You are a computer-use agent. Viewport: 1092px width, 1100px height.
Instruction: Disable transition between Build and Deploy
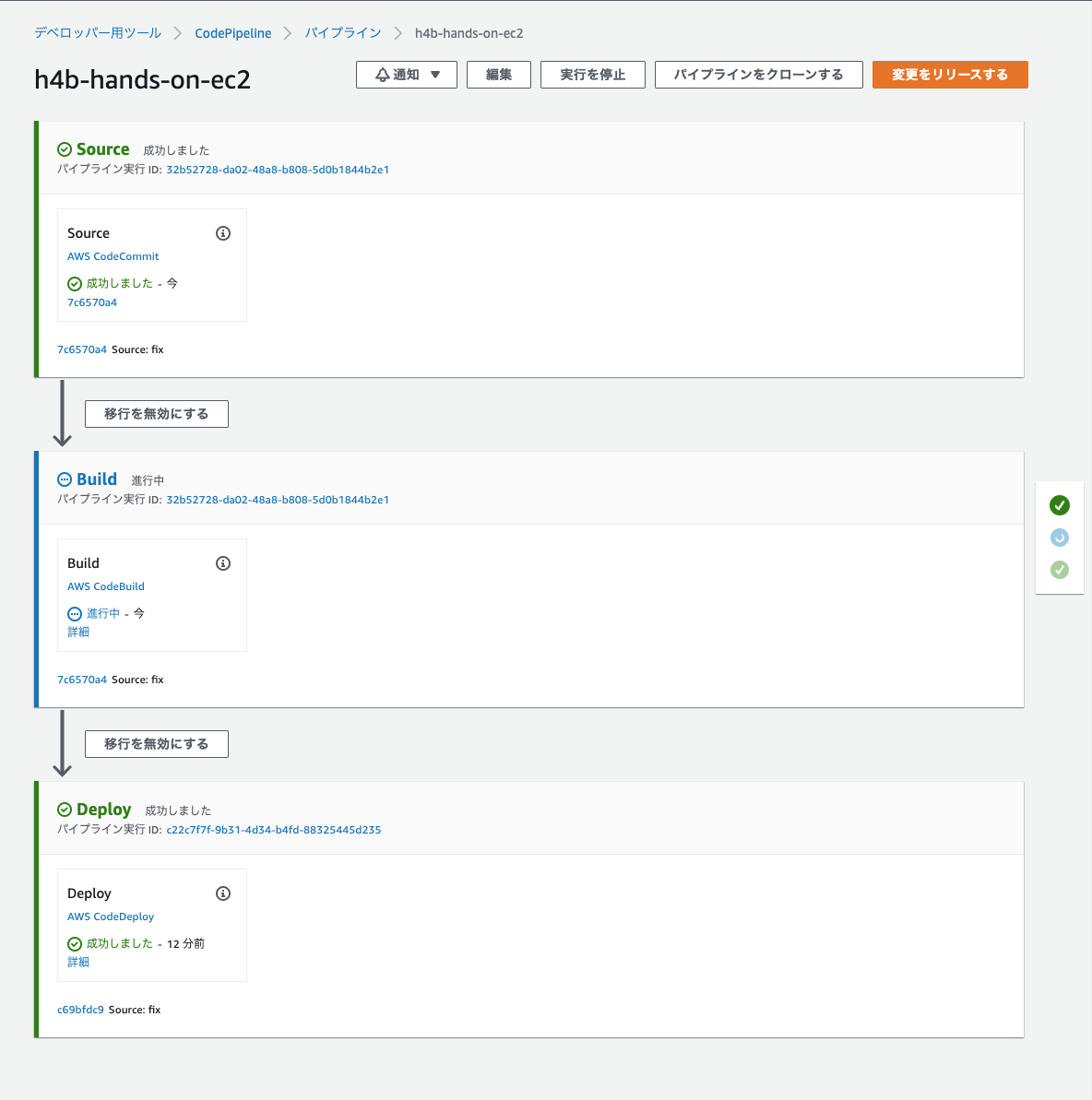157,743
